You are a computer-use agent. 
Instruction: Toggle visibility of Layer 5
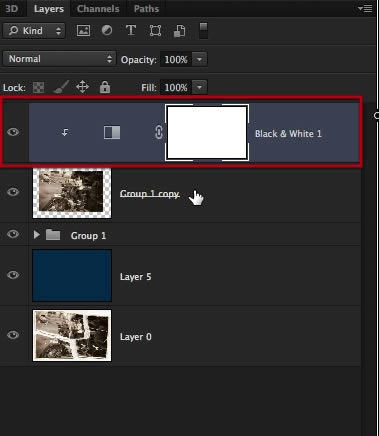pyautogui.click(x=13, y=275)
